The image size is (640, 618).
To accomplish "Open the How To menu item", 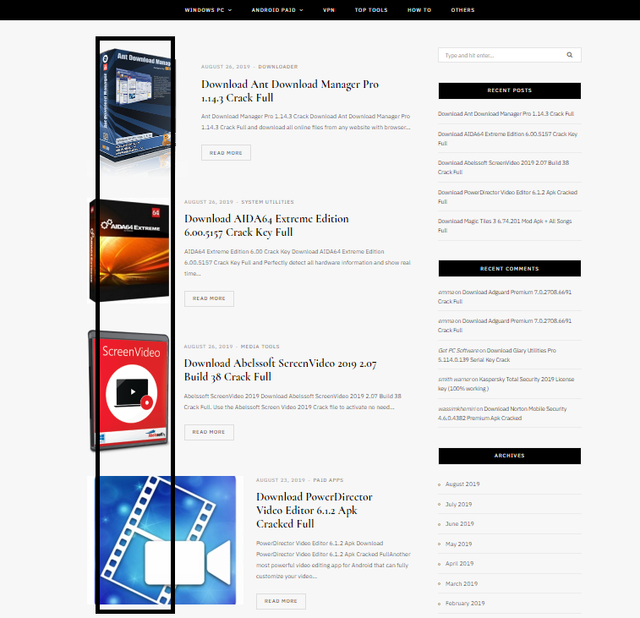I will tap(419, 10).
